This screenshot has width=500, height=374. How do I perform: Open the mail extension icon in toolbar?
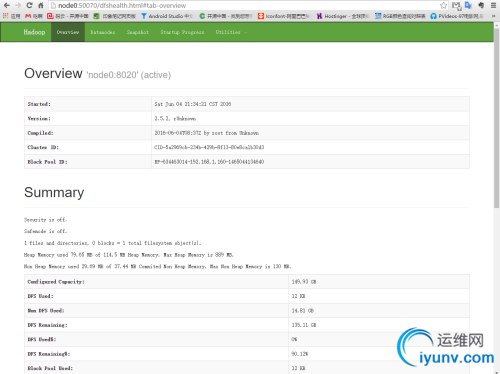click(456, 5)
